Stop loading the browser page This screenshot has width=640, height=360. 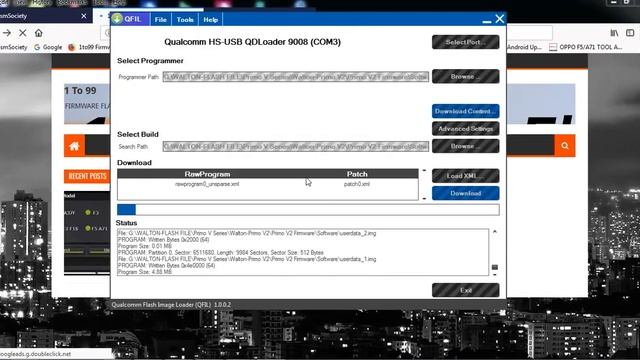[x=23, y=33]
